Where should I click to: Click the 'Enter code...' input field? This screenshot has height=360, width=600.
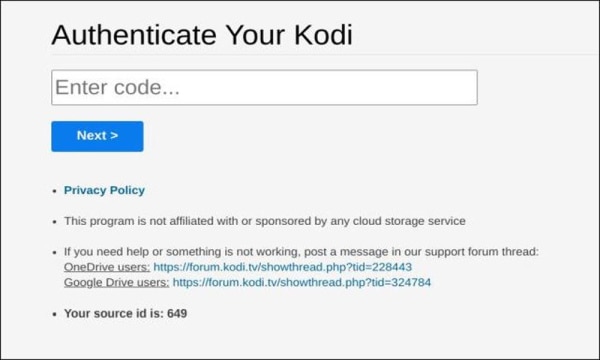[264, 87]
